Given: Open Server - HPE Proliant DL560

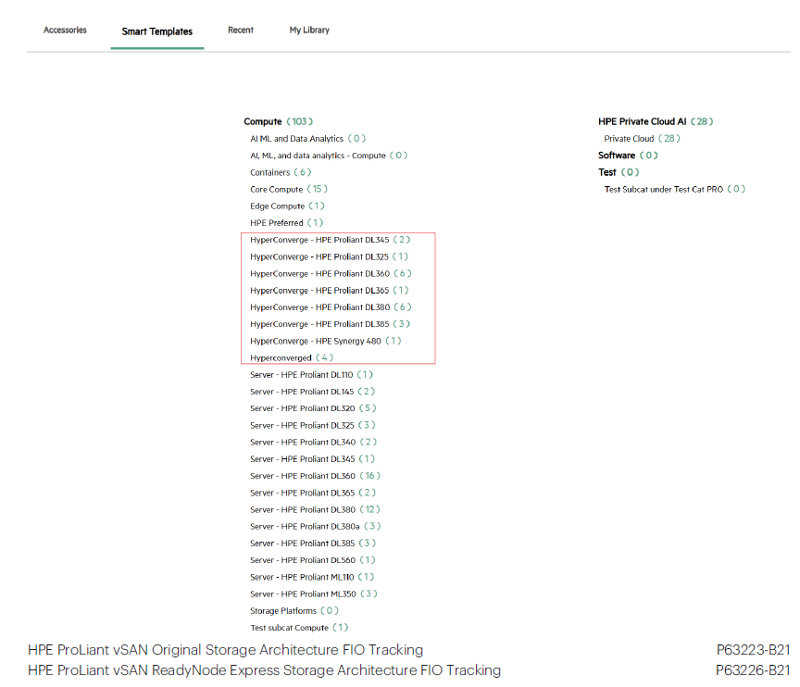Looking at the screenshot, I should [x=313, y=559].
